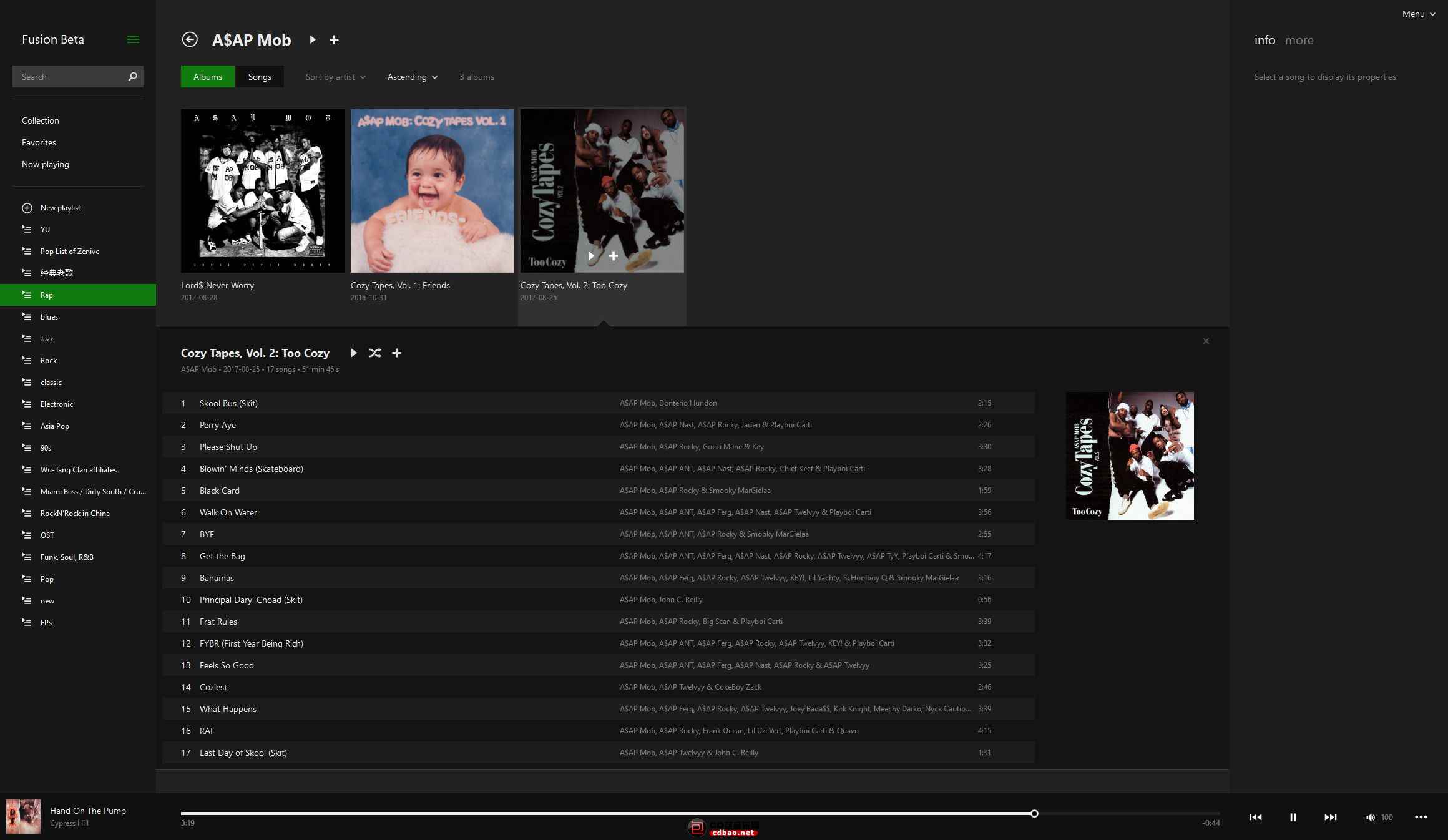Screen dimensions: 1448x840
Task: Go back with the circled arrow
Action: [x=190, y=40]
